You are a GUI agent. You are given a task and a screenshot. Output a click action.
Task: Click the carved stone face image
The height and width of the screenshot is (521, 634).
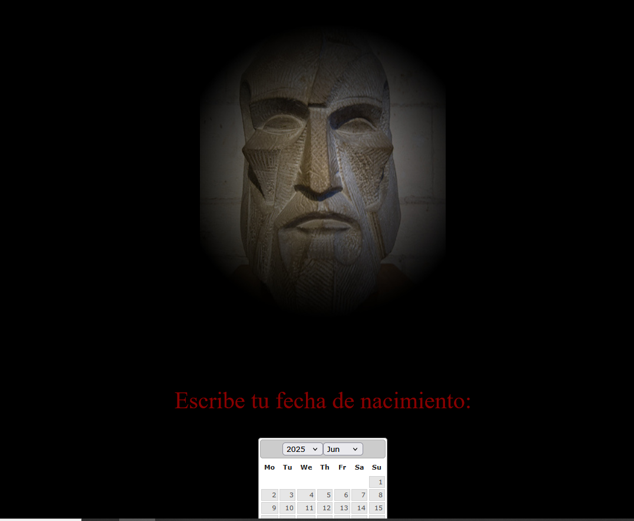coord(322,170)
